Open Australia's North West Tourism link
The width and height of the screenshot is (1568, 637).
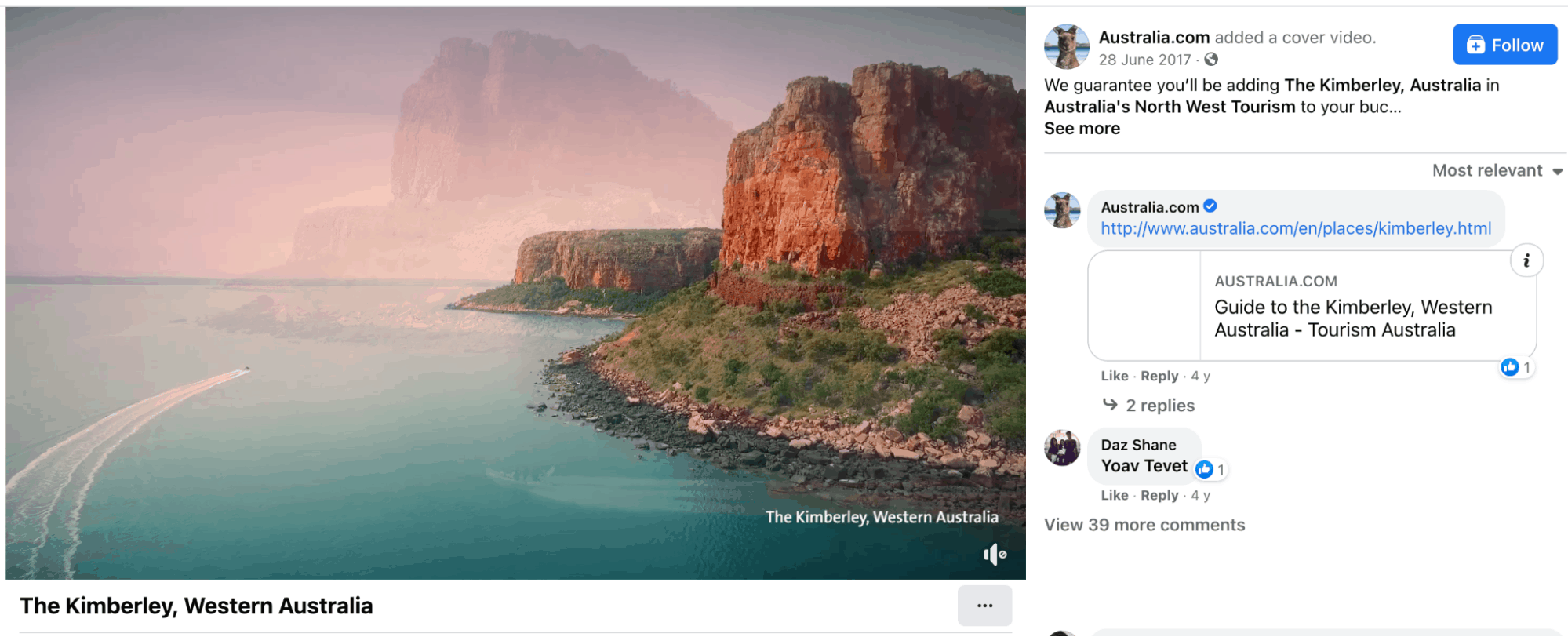click(x=1170, y=107)
